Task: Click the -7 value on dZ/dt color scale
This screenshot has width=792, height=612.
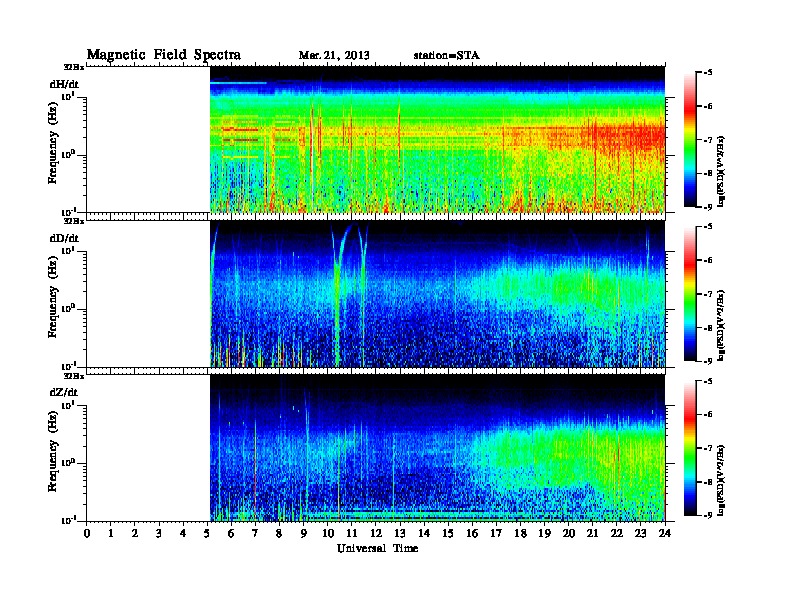Action: (708, 448)
